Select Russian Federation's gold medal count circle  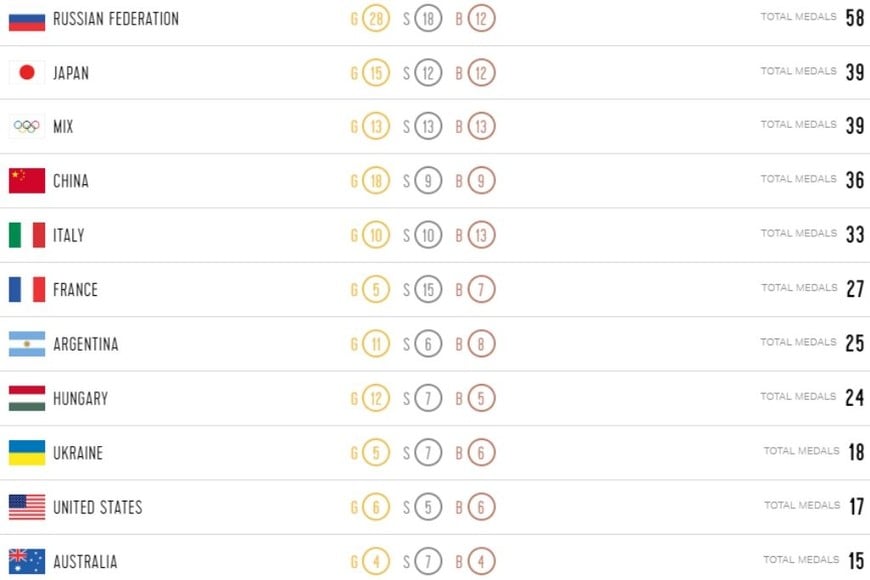tap(376, 18)
